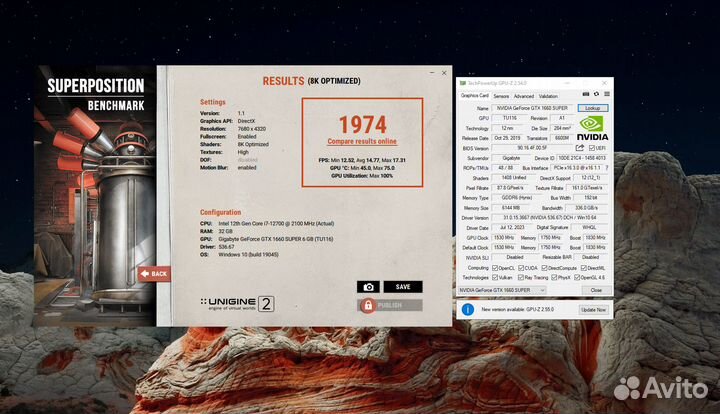Click Resolution value 7680 x 4320

pyautogui.click(x=252, y=129)
